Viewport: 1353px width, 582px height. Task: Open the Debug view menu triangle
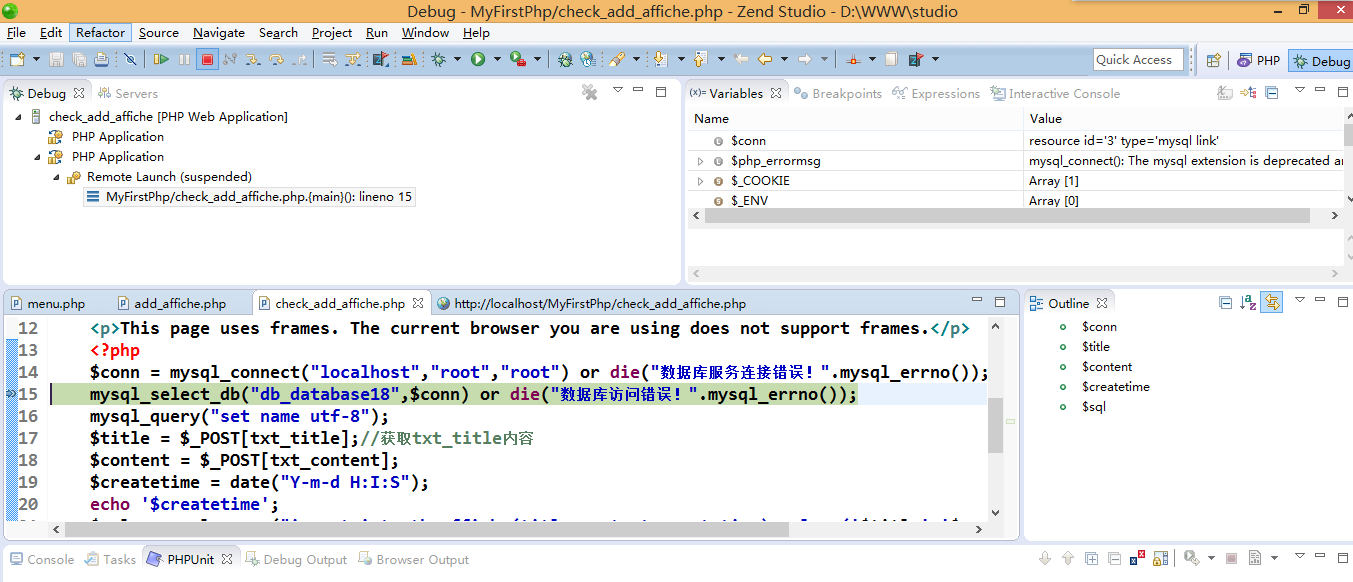click(618, 90)
